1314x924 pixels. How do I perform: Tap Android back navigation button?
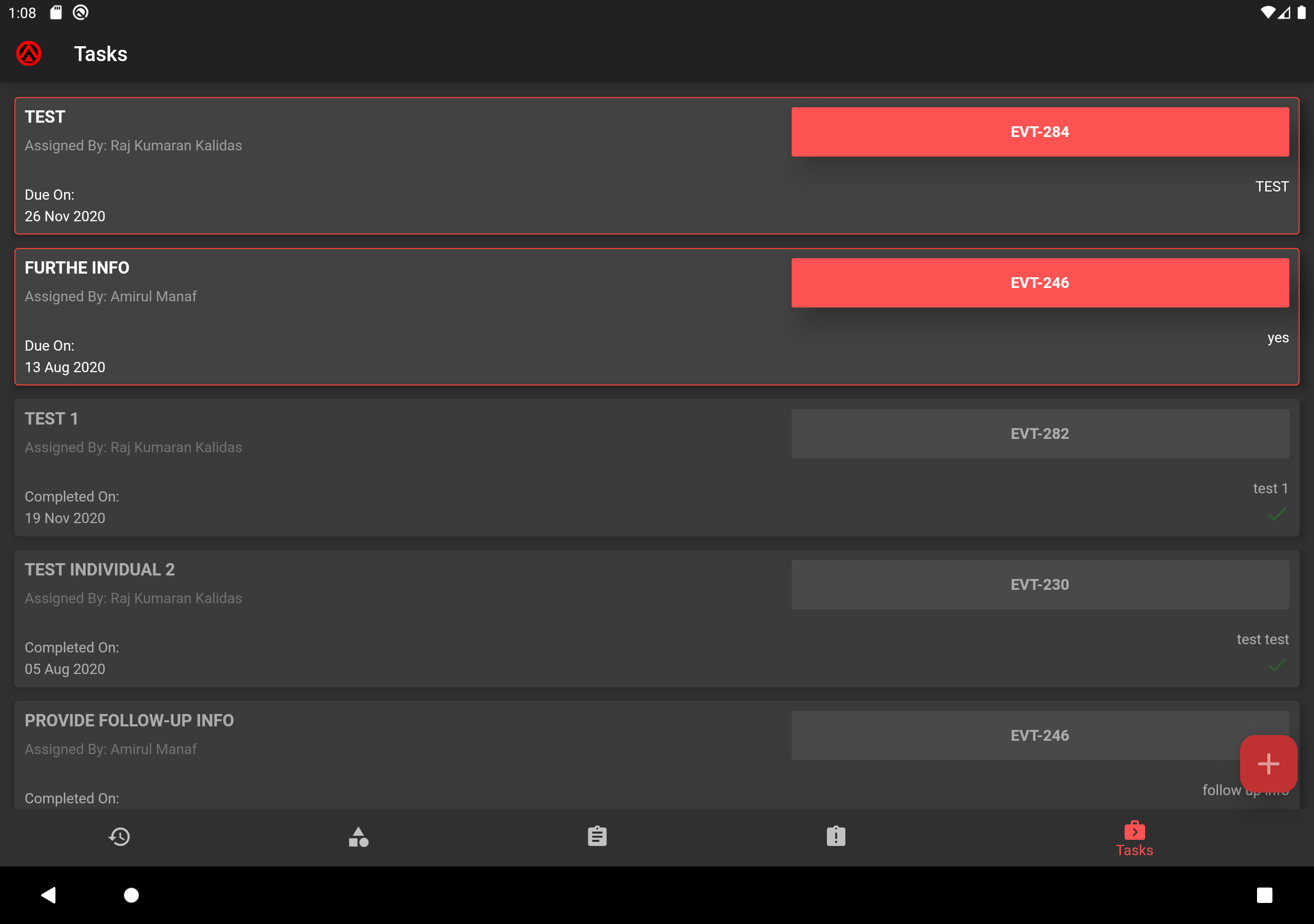(x=49, y=895)
